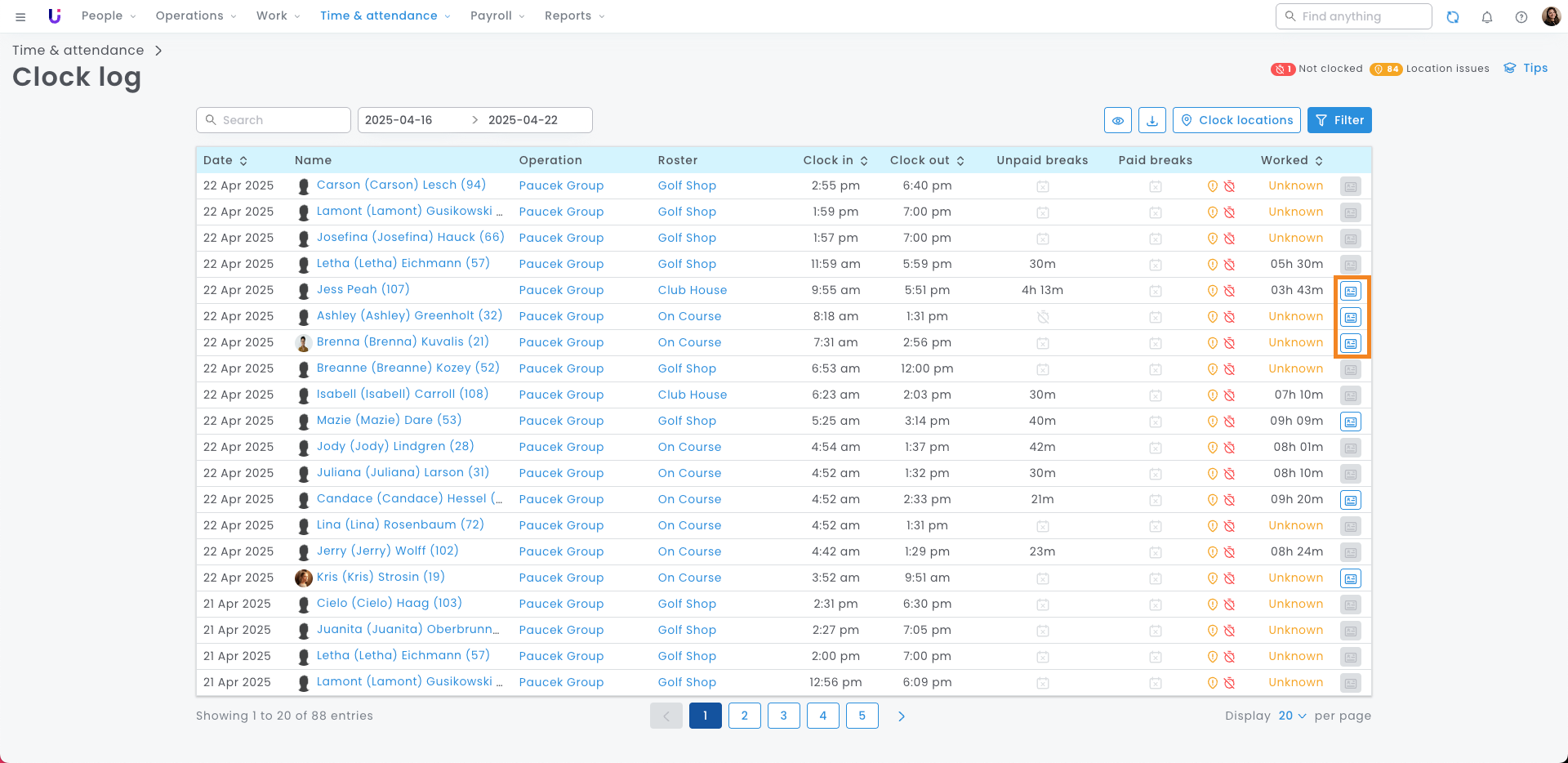Click location warning icon in Carson Lesch row
Image resolution: width=1568 pixels, height=763 pixels.
point(1213,186)
